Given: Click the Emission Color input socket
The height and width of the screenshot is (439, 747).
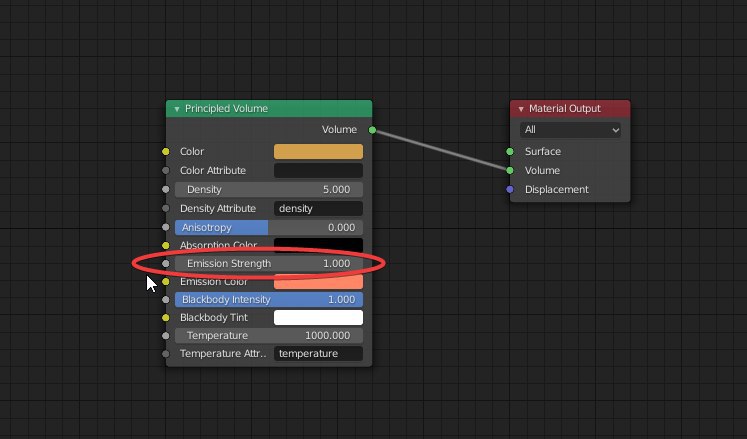Looking at the screenshot, I should click(166, 282).
